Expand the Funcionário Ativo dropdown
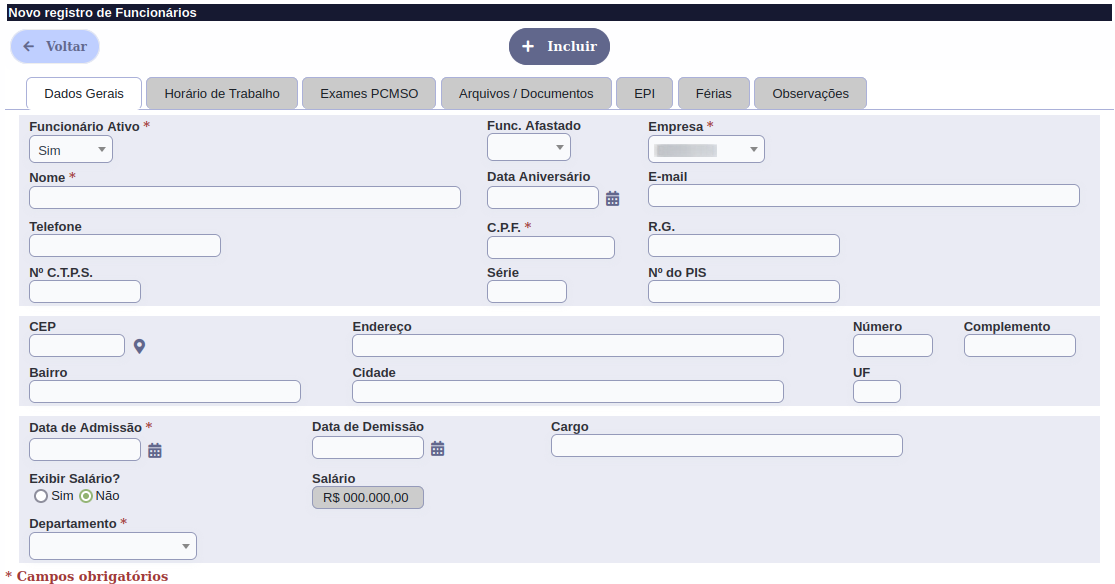1115x584 pixels. [71, 150]
